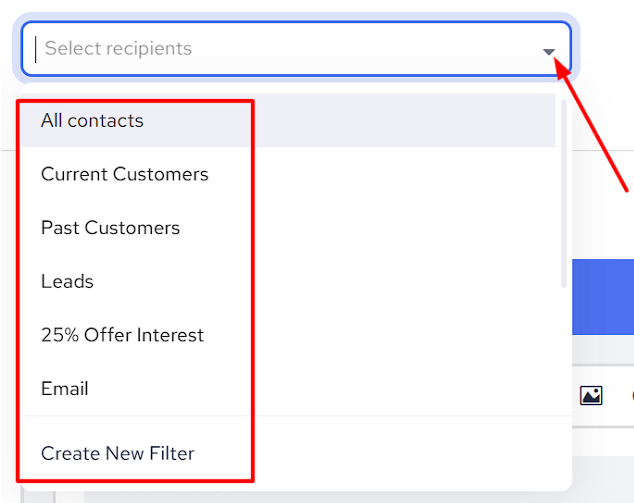The height and width of the screenshot is (503, 634).
Task: Click Create New Filter
Action: pyautogui.click(x=118, y=453)
